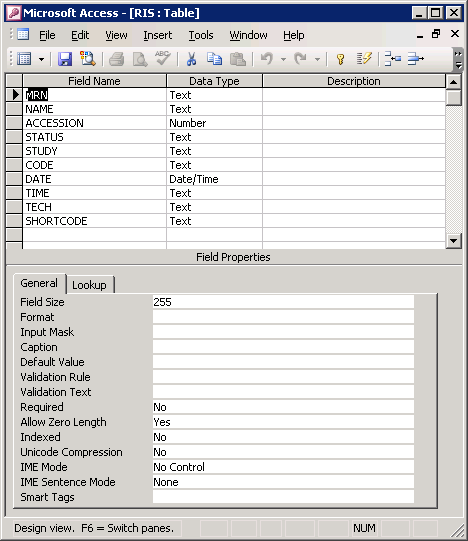Image resolution: width=468 pixels, height=541 pixels.
Task: Click the Insert Rows icon
Action: [393, 59]
